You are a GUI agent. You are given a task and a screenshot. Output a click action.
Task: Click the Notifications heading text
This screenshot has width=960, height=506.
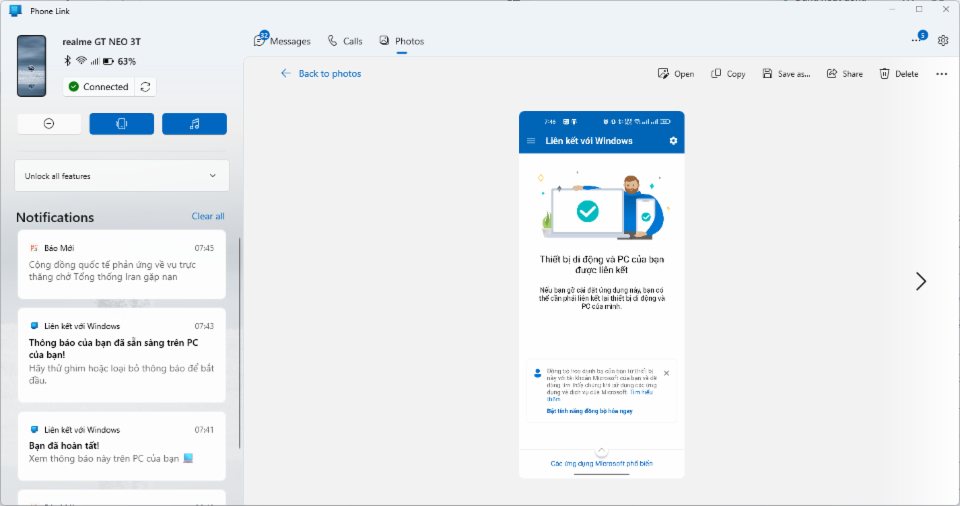tap(55, 217)
